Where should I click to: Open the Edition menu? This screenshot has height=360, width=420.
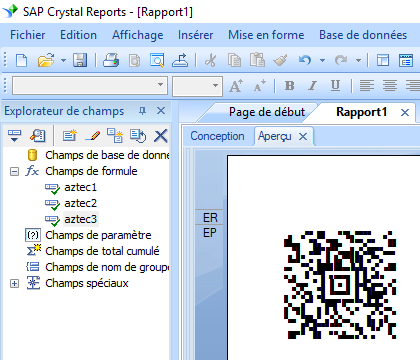(x=78, y=35)
